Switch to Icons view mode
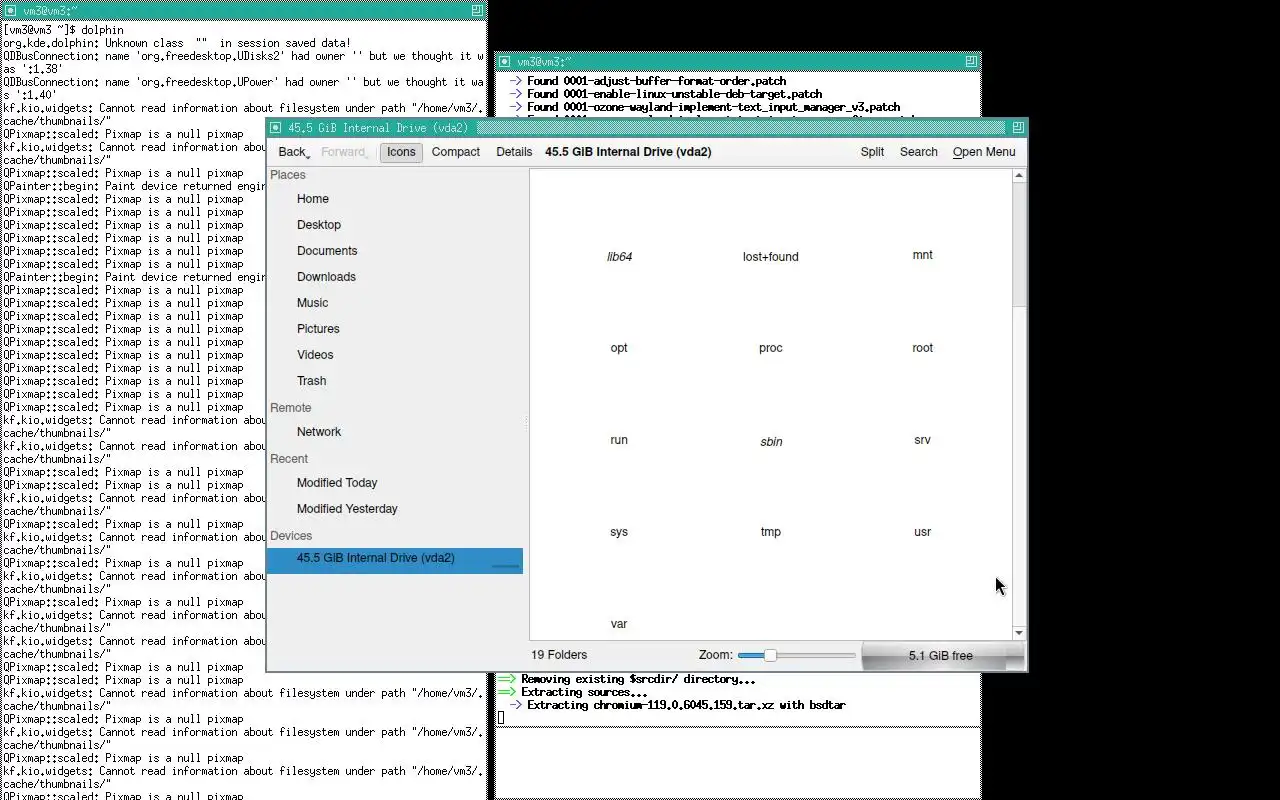 click(x=401, y=152)
